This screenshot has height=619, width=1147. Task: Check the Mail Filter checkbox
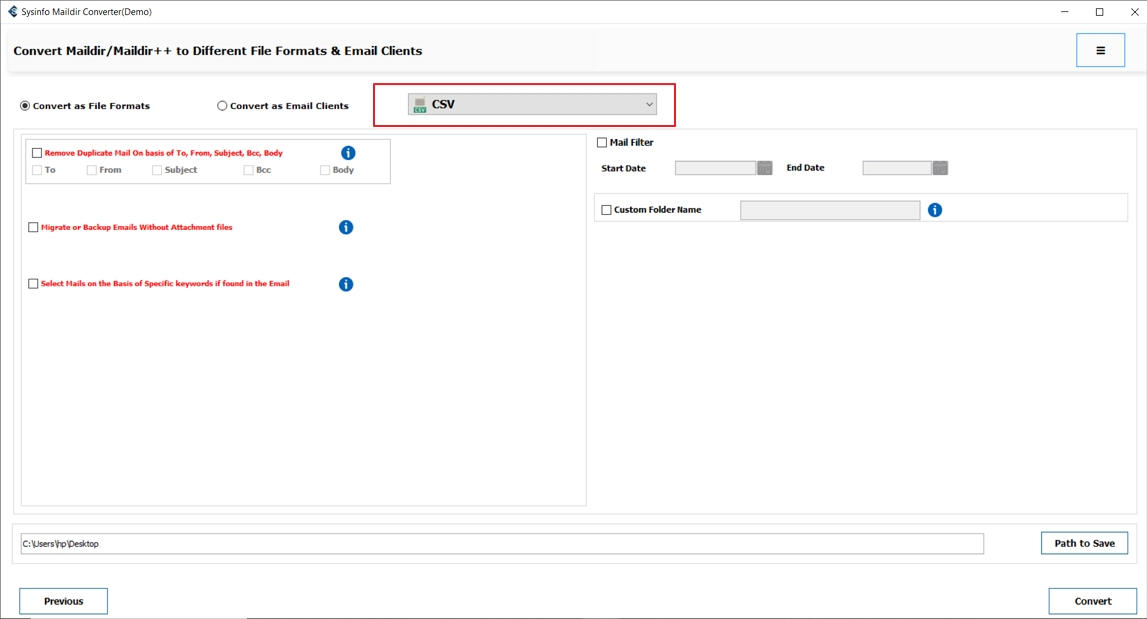tap(602, 143)
